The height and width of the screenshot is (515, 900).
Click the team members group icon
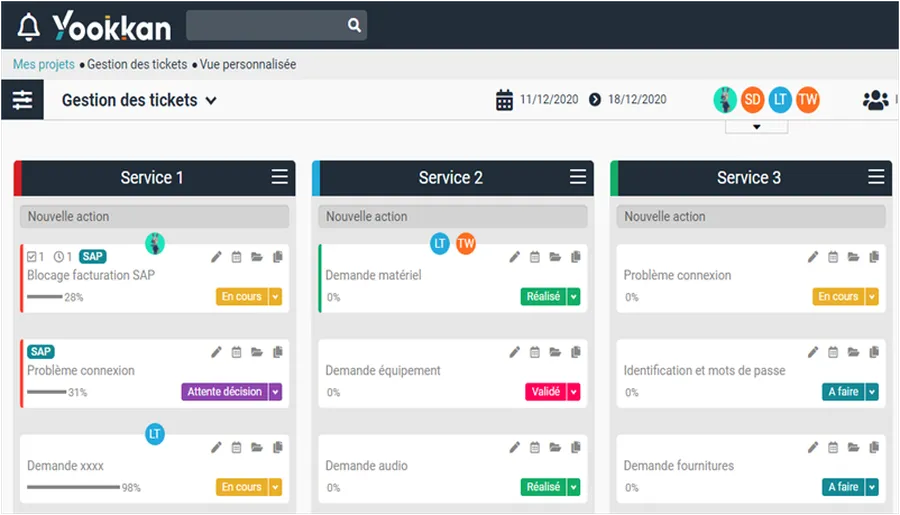875,100
